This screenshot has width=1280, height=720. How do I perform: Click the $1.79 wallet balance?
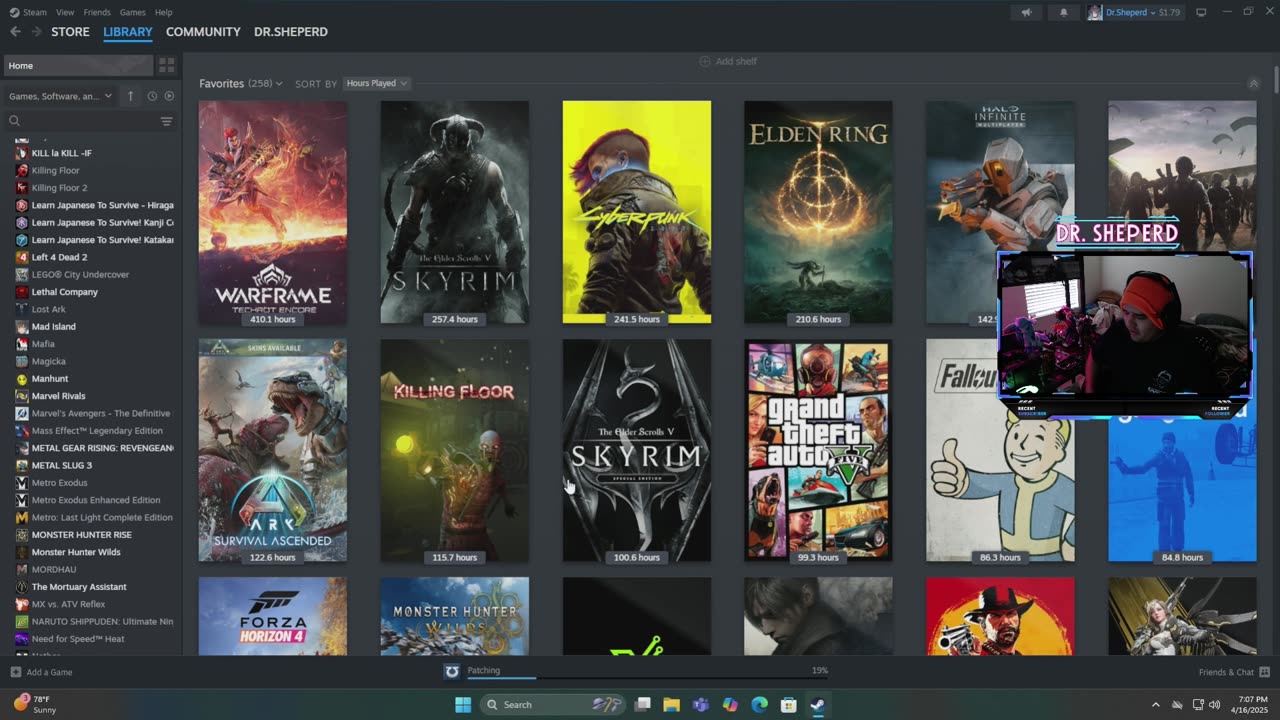tap(1170, 12)
